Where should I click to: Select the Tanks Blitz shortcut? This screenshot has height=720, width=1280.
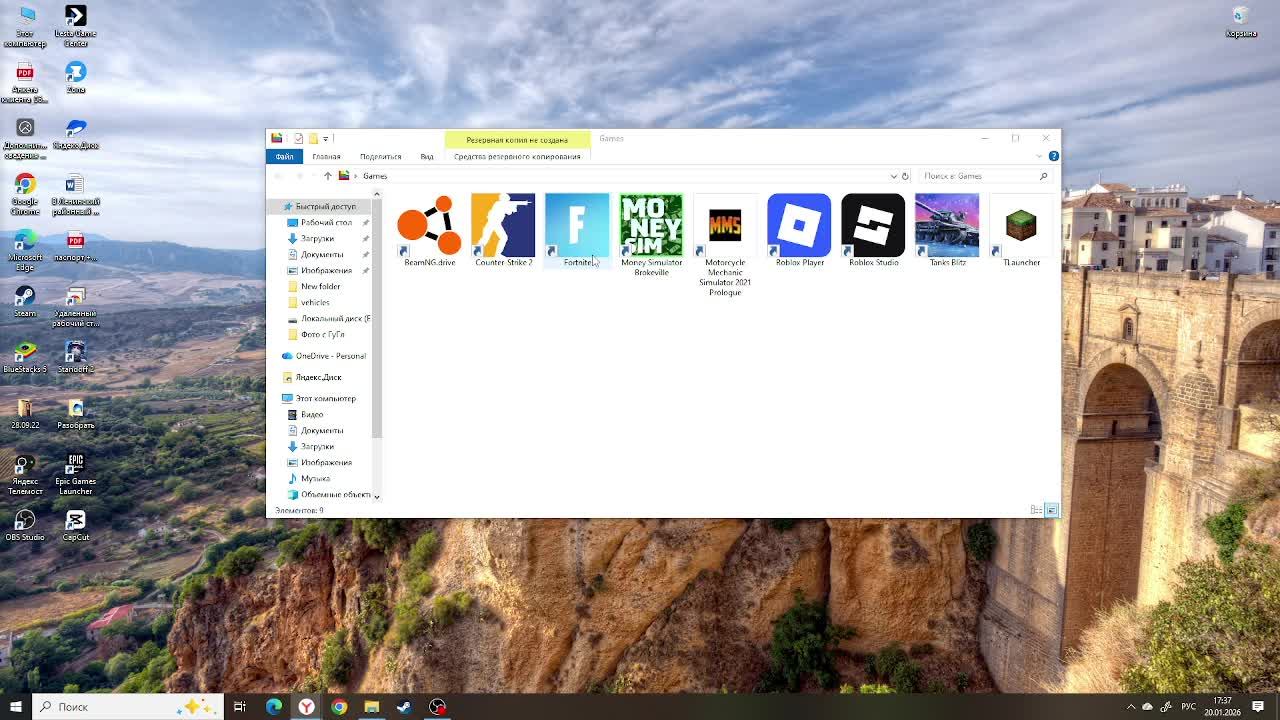pos(947,231)
